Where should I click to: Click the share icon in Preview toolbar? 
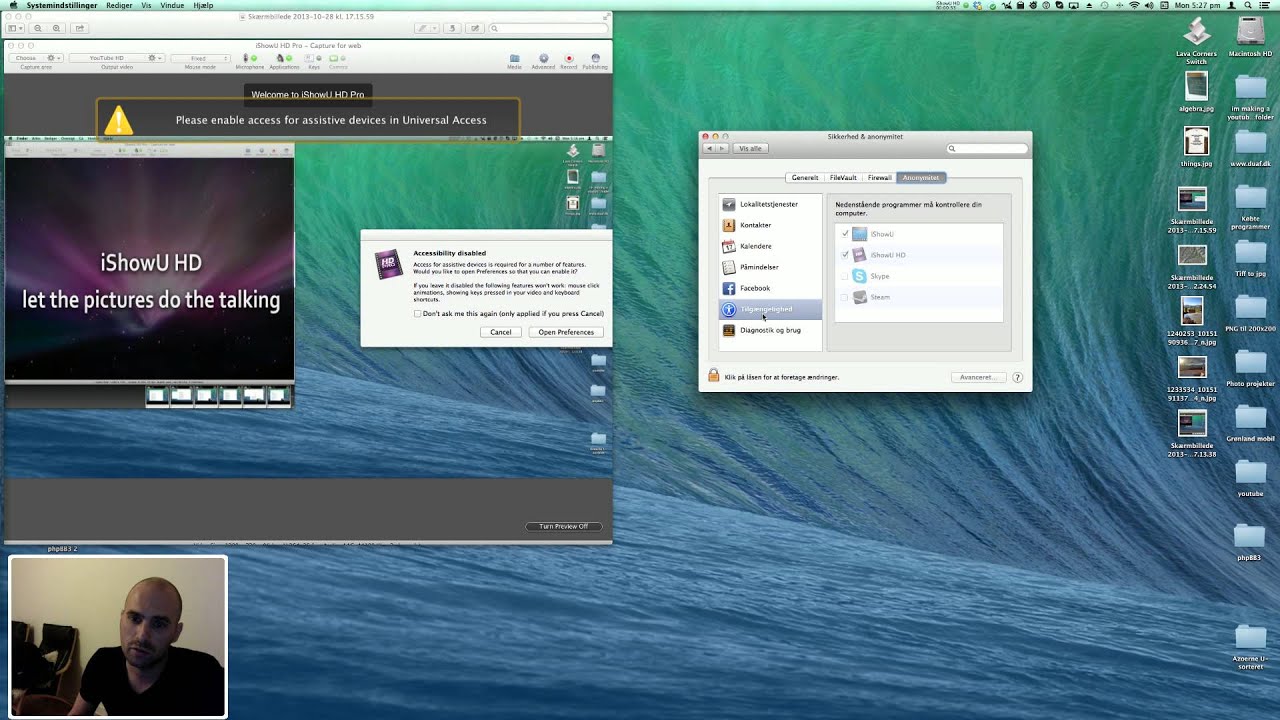click(x=80, y=28)
